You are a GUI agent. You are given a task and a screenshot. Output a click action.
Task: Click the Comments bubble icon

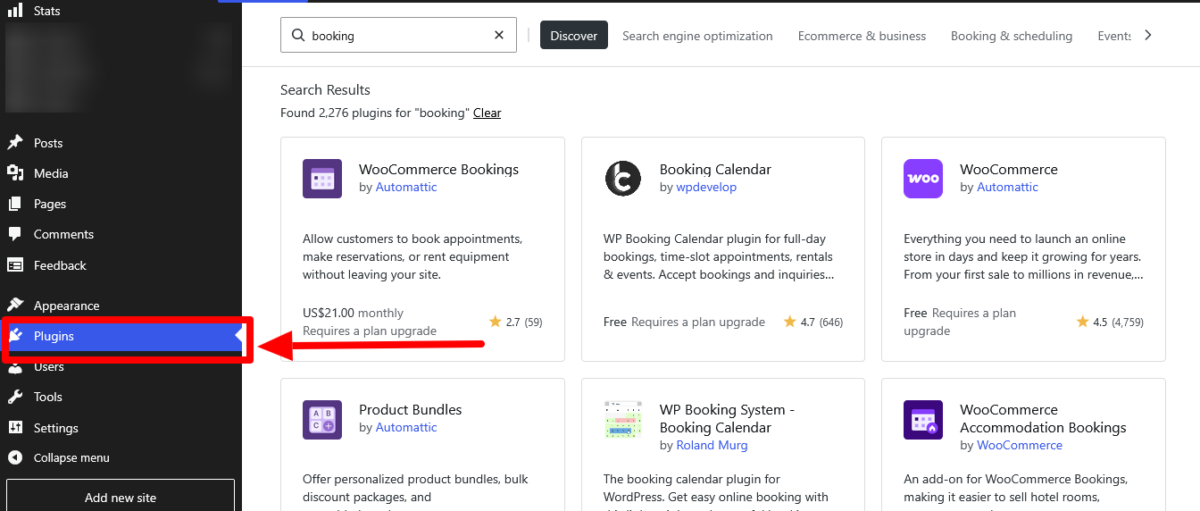point(15,234)
